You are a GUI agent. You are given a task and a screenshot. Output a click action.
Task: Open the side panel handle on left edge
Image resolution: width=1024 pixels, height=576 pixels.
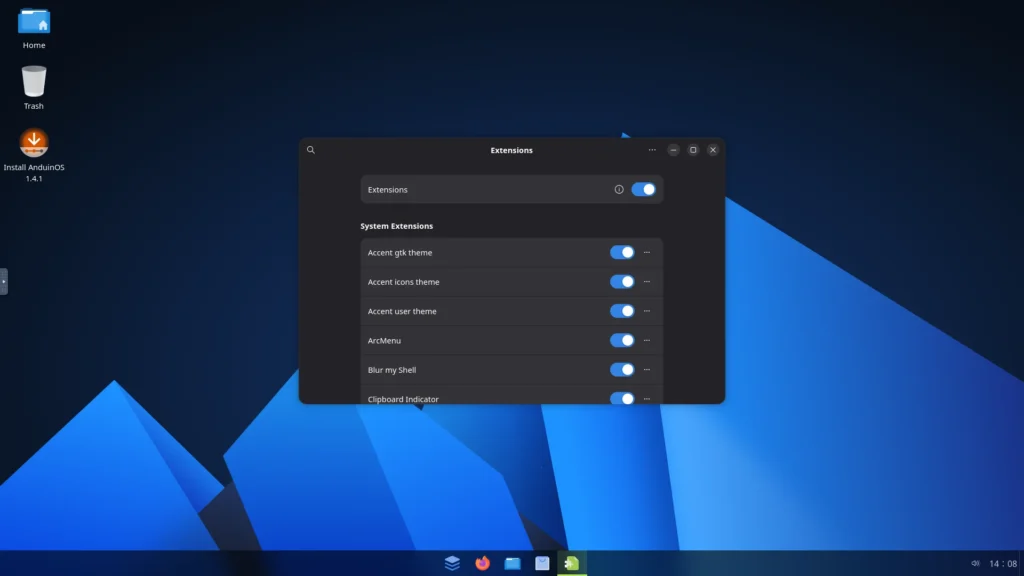pyautogui.click(x=3, y=281)
